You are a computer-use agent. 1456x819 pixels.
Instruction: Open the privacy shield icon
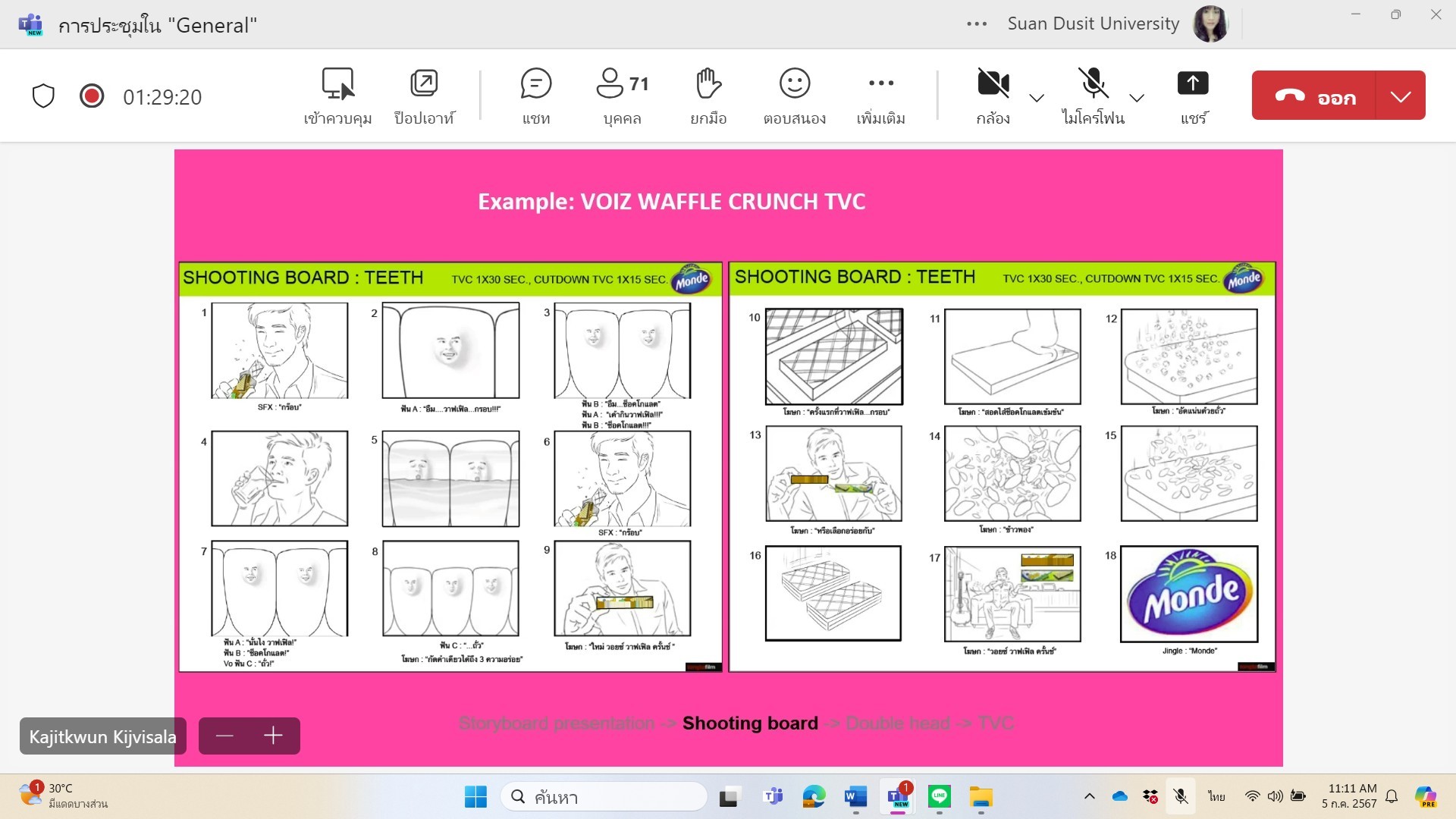point(43,96)
